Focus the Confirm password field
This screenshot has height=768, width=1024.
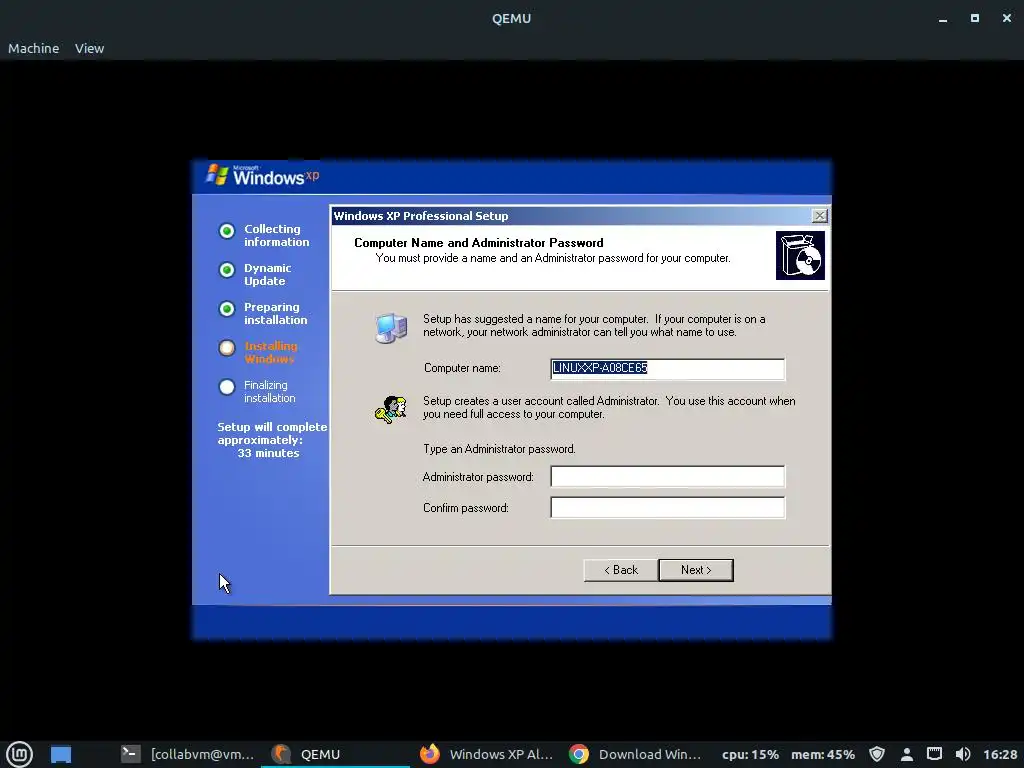pyautogui.click(x=667, y=507)
